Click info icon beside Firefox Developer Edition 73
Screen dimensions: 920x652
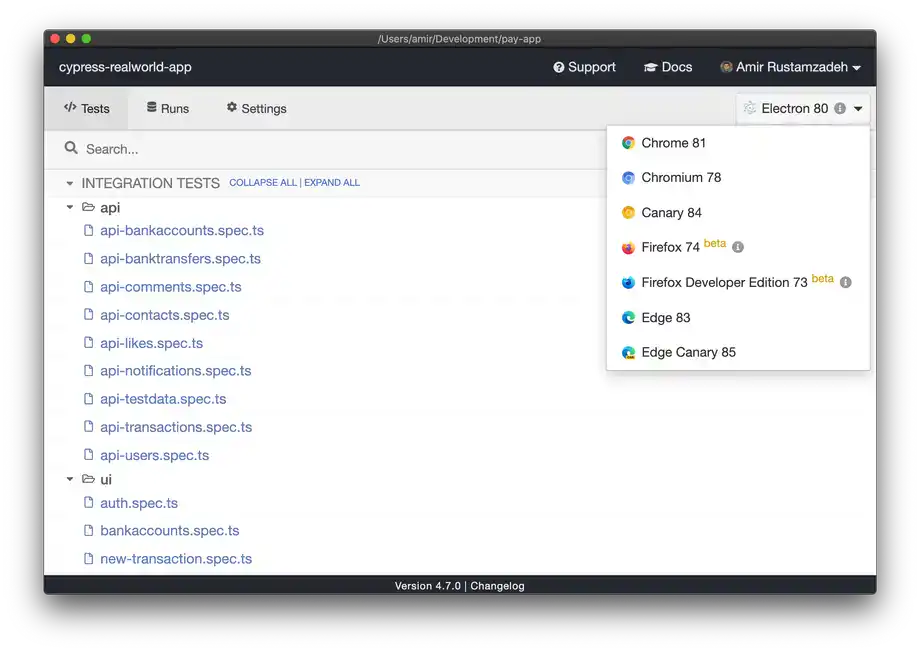pos(845,282)
